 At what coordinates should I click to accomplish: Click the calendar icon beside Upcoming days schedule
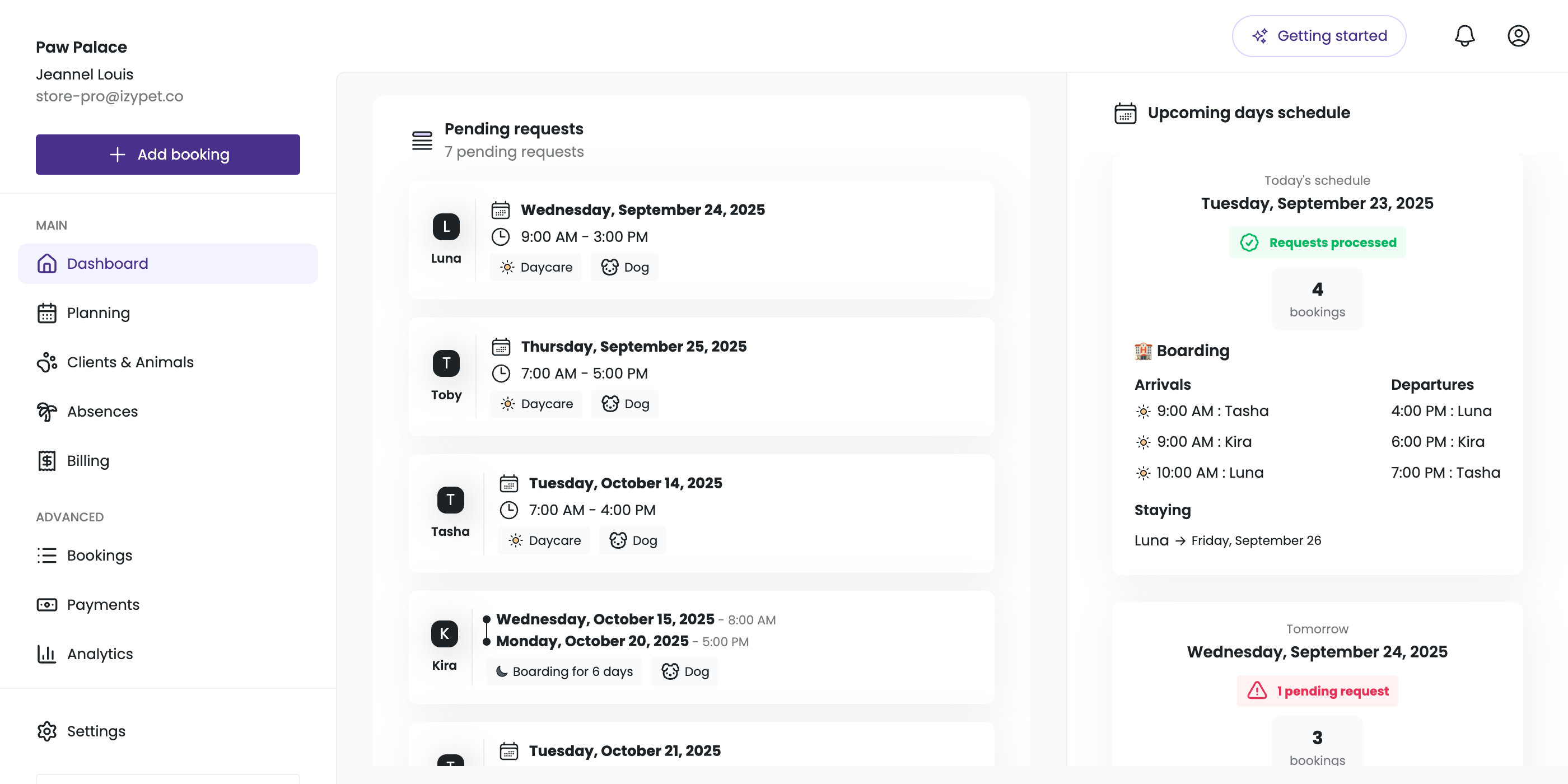coord(1124,113)
